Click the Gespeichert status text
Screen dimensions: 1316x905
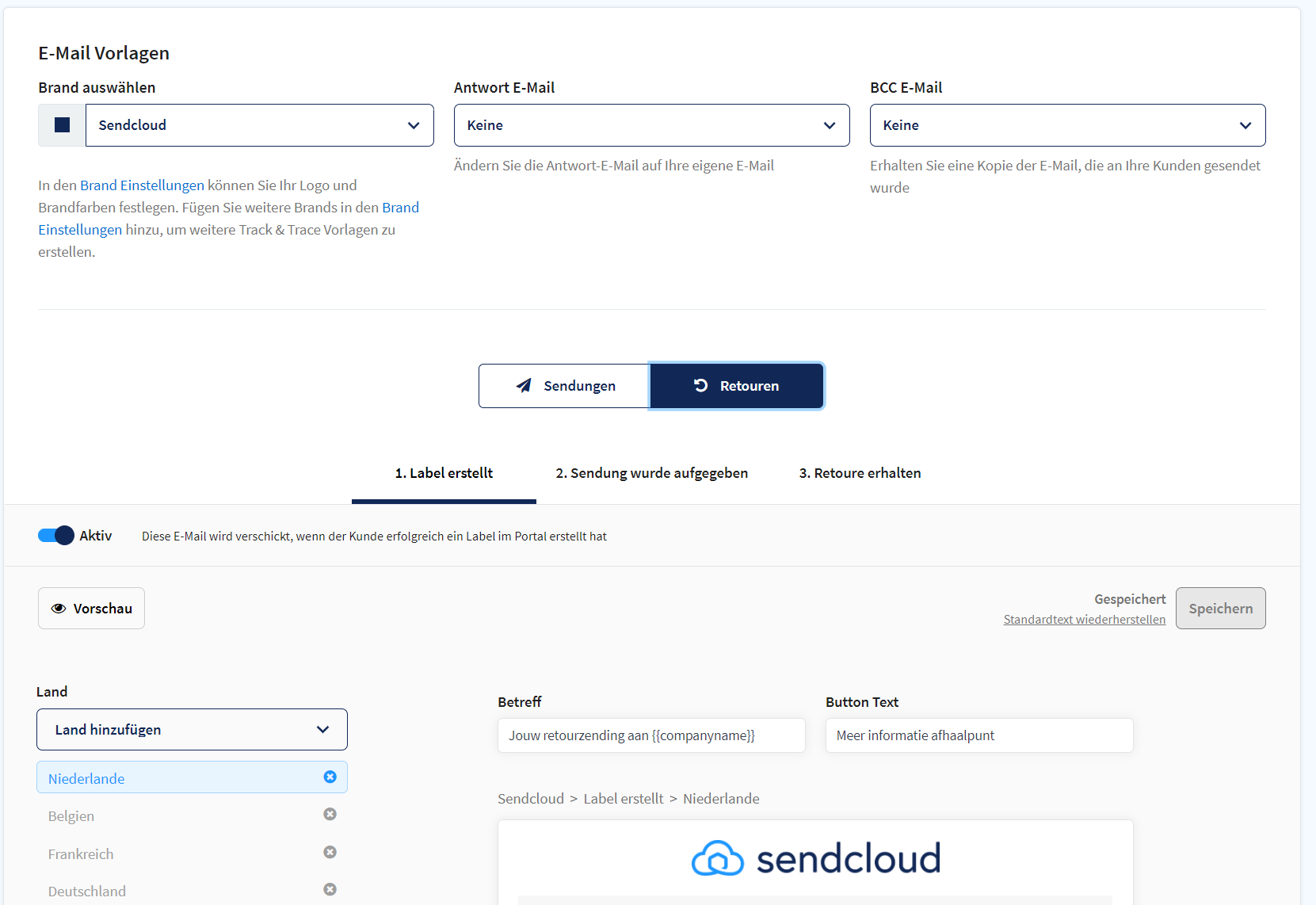[x=1130, y=599]
